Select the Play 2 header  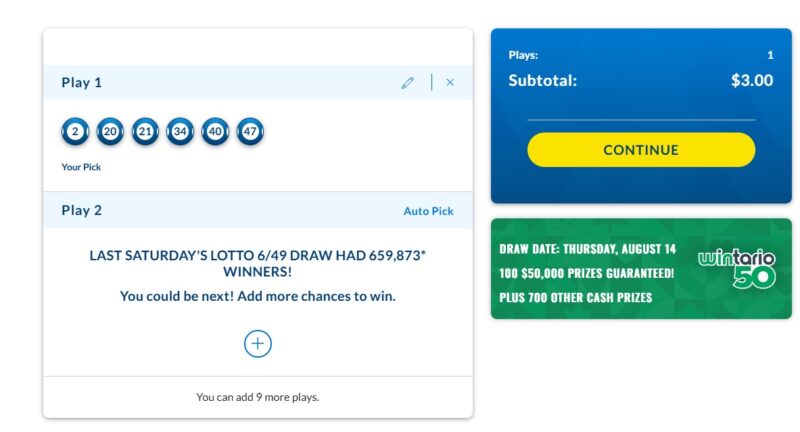coord(82,210)
